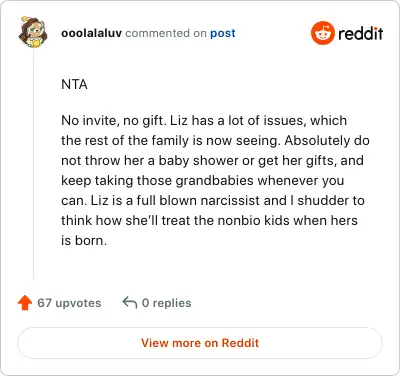Click the "commented on" gray text

pyautogui.click(x=166, y=33)
